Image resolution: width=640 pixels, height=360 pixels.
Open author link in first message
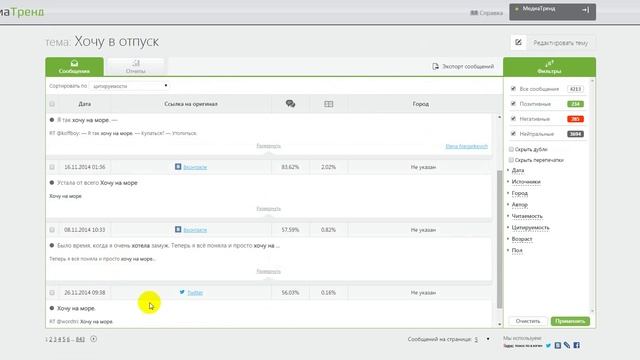(467, 146)
